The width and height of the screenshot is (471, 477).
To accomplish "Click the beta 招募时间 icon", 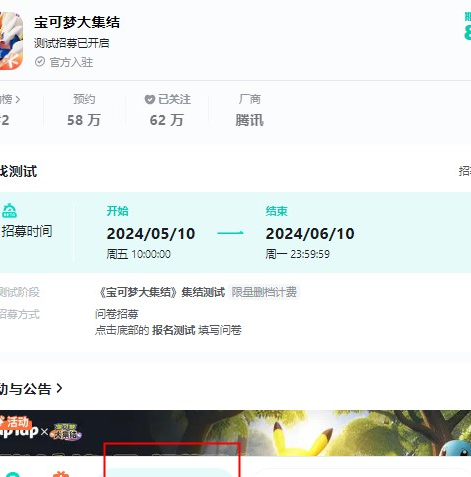I will pyautogui.click(x=9, y=211).
